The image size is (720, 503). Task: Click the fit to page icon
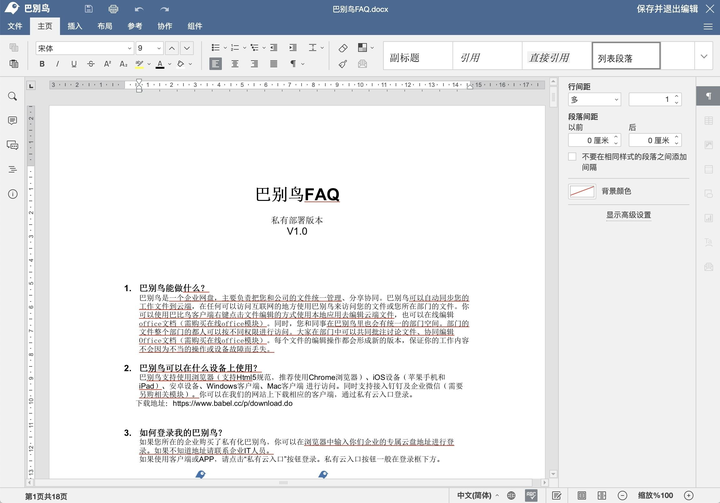pos(581,495)
